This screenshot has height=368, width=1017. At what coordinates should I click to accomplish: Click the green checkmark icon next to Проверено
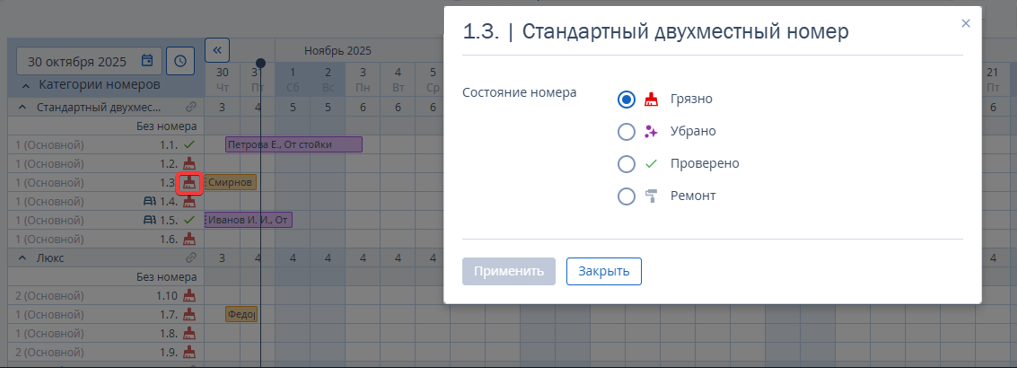tap(651, 164)
